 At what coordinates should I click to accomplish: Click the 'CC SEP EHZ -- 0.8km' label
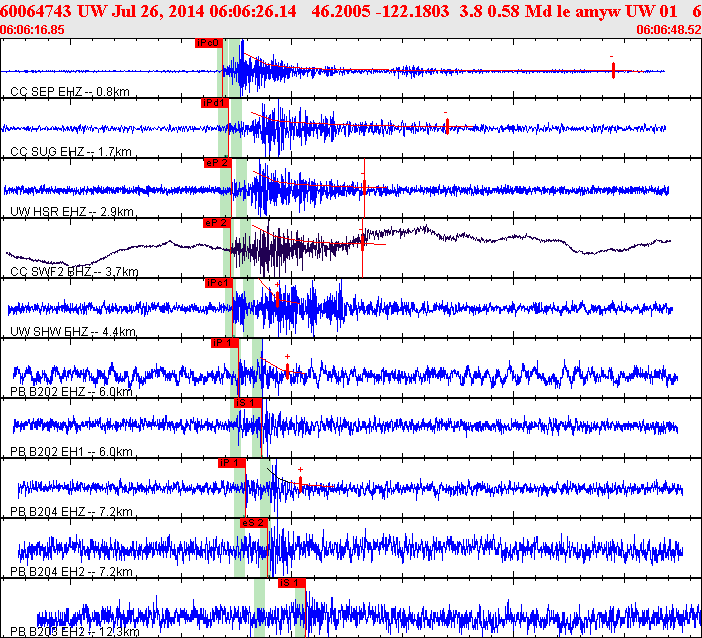point(70,92)
